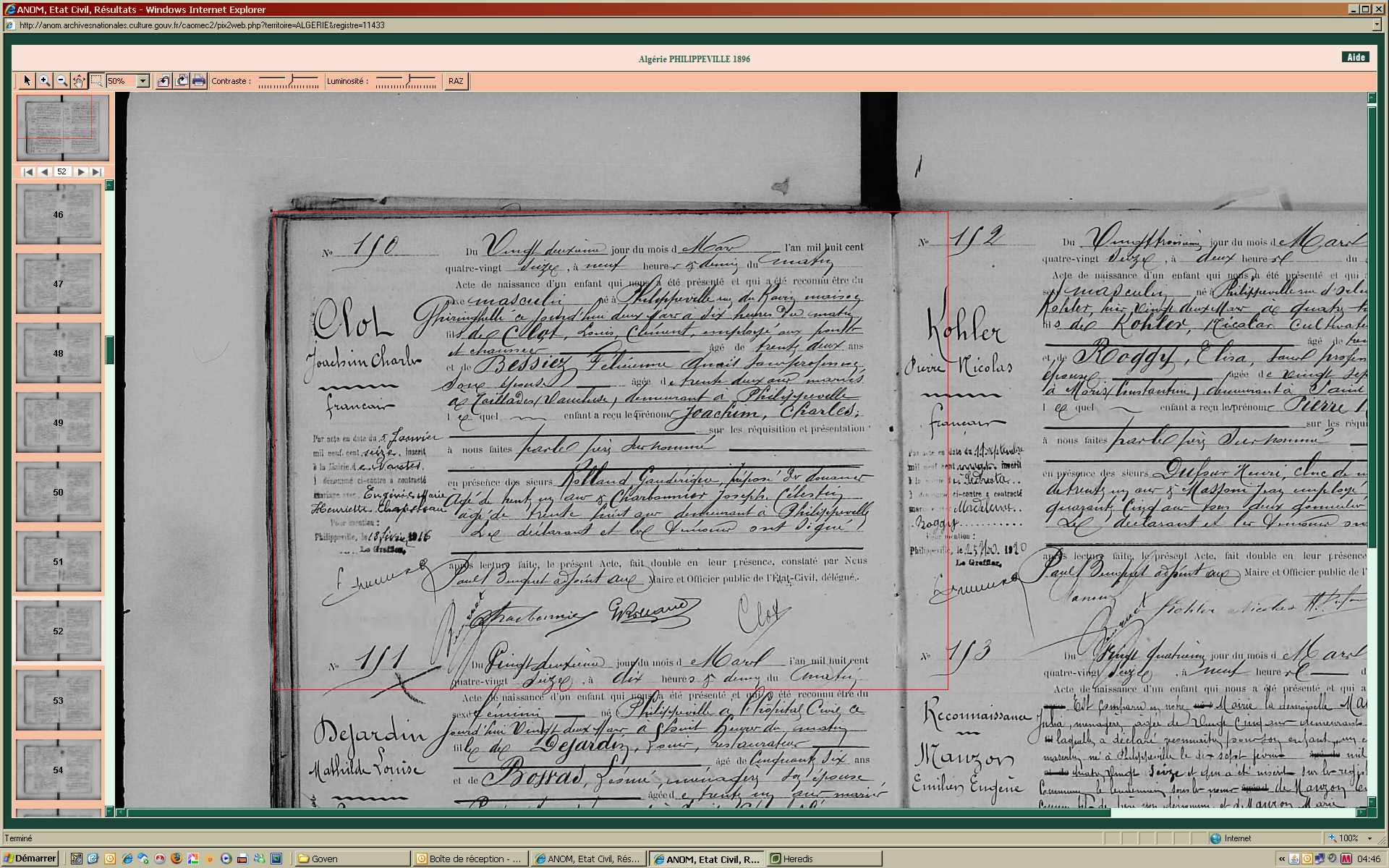1389x868 pixels.
Task: Toggle the rectangle zoom selection tool
Action: pos(96,81)
